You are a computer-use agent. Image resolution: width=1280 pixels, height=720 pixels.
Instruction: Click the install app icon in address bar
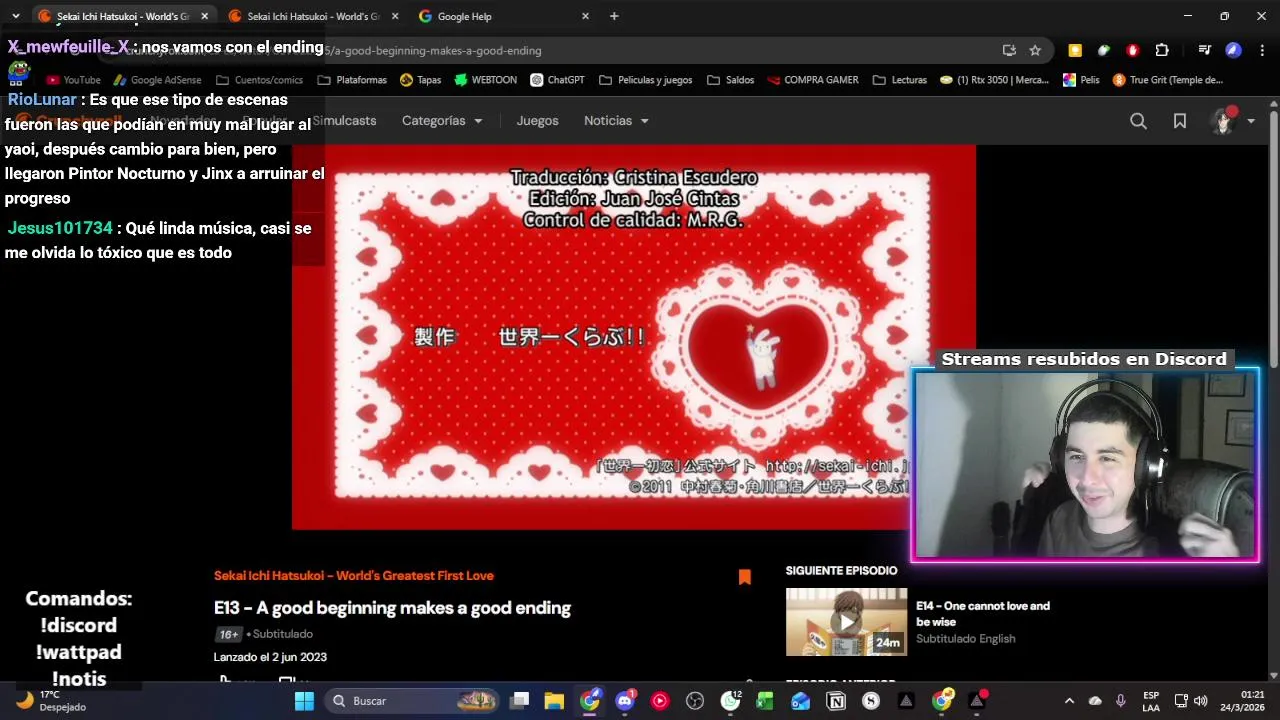pos(1009,50)
